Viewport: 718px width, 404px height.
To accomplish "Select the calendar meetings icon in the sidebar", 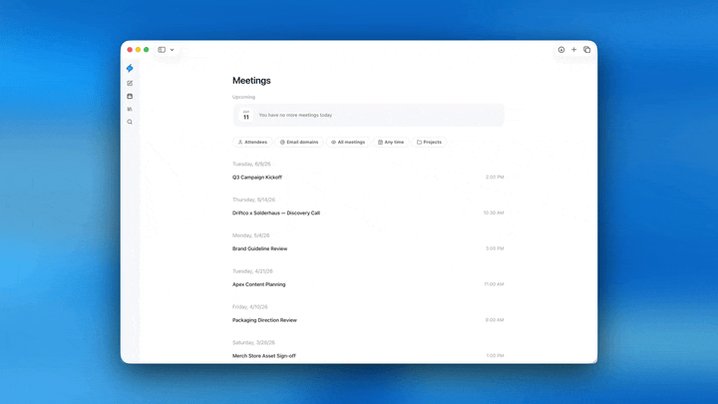I will (130, 96).
